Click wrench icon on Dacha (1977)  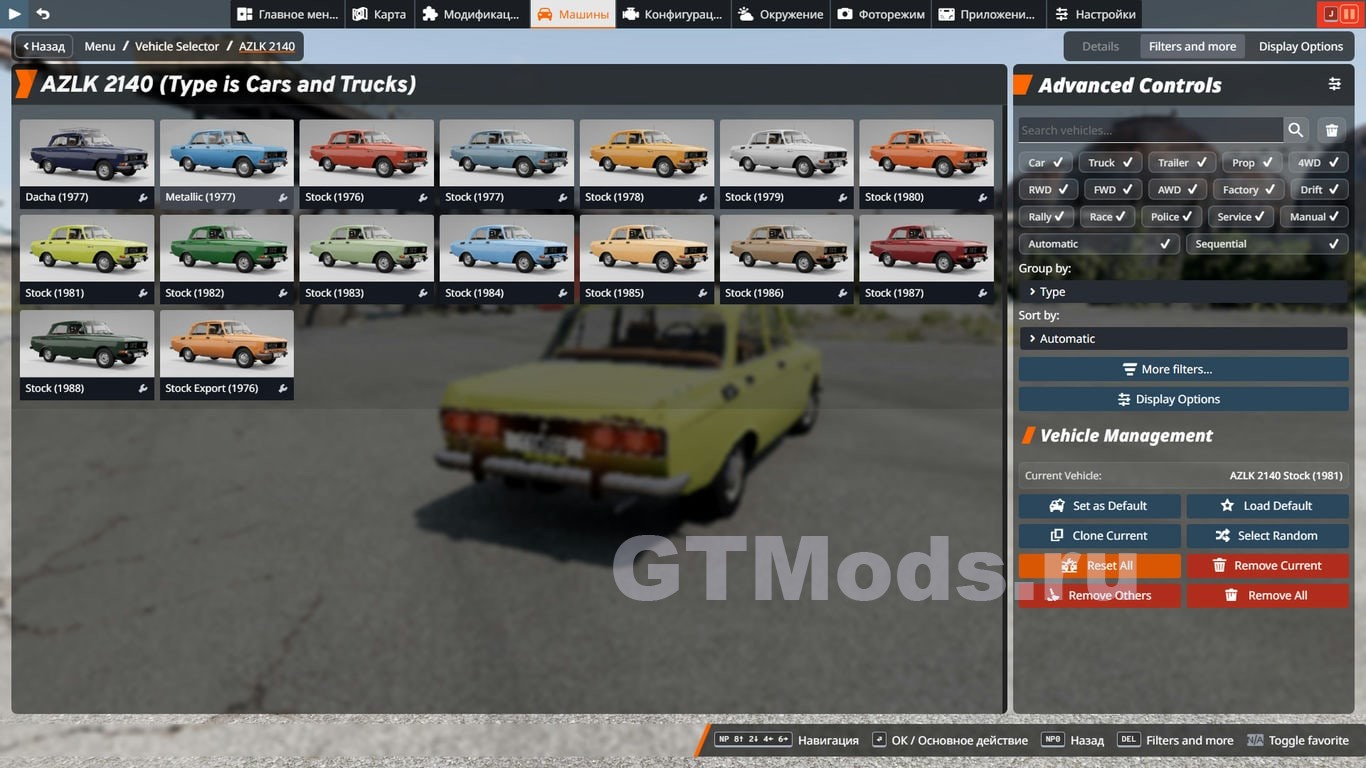(143, 198)
